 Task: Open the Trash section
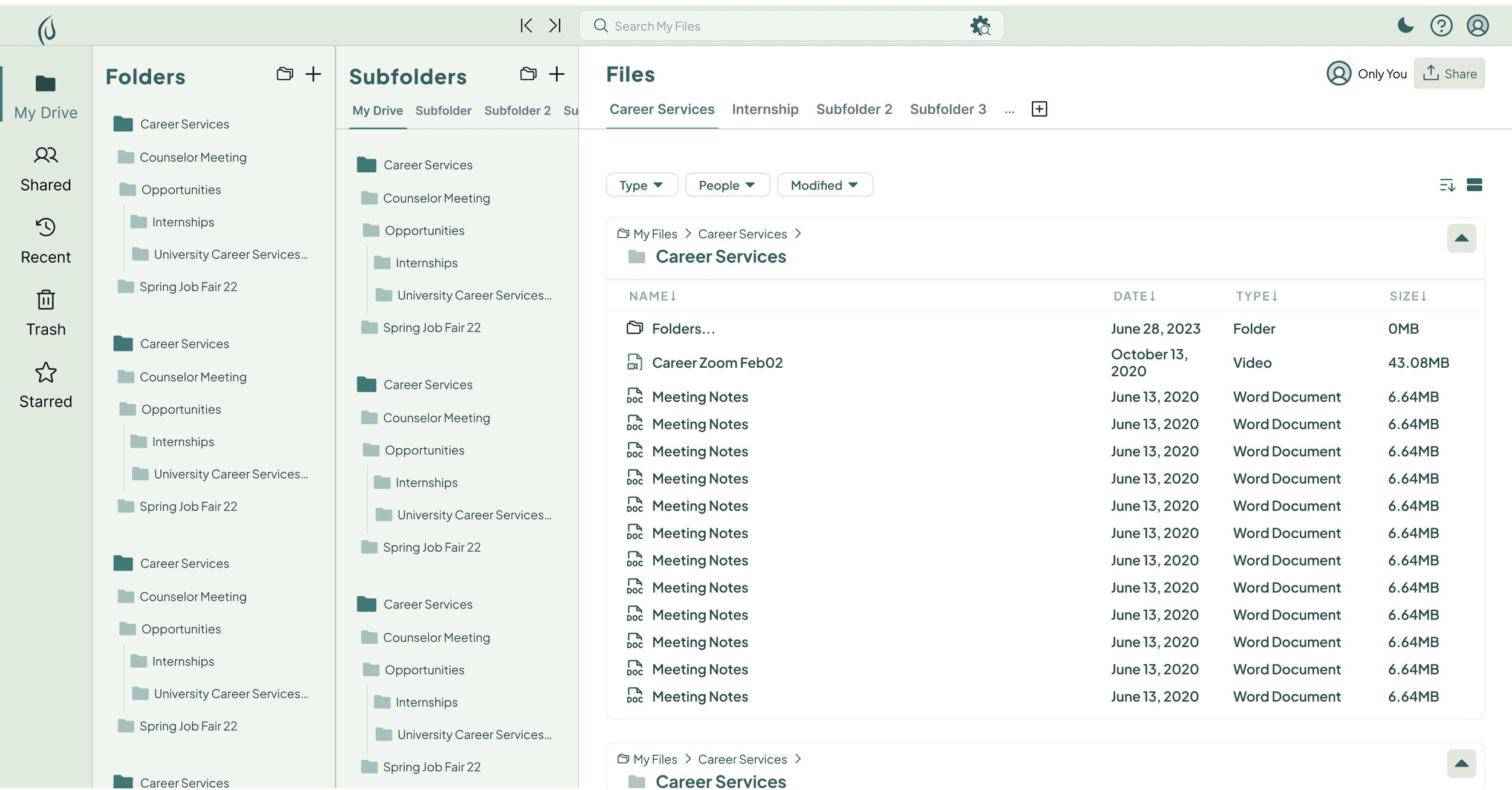[x=46, y=313]
